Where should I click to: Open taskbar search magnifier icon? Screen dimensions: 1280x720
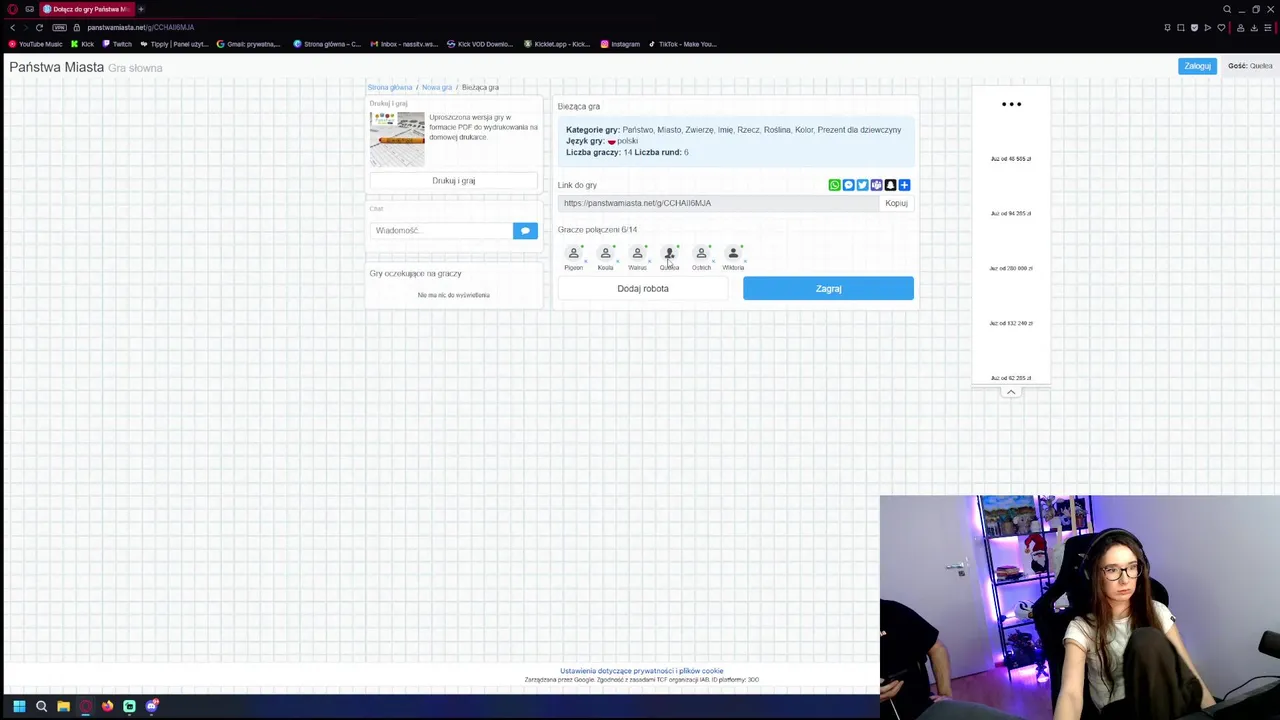41,706
